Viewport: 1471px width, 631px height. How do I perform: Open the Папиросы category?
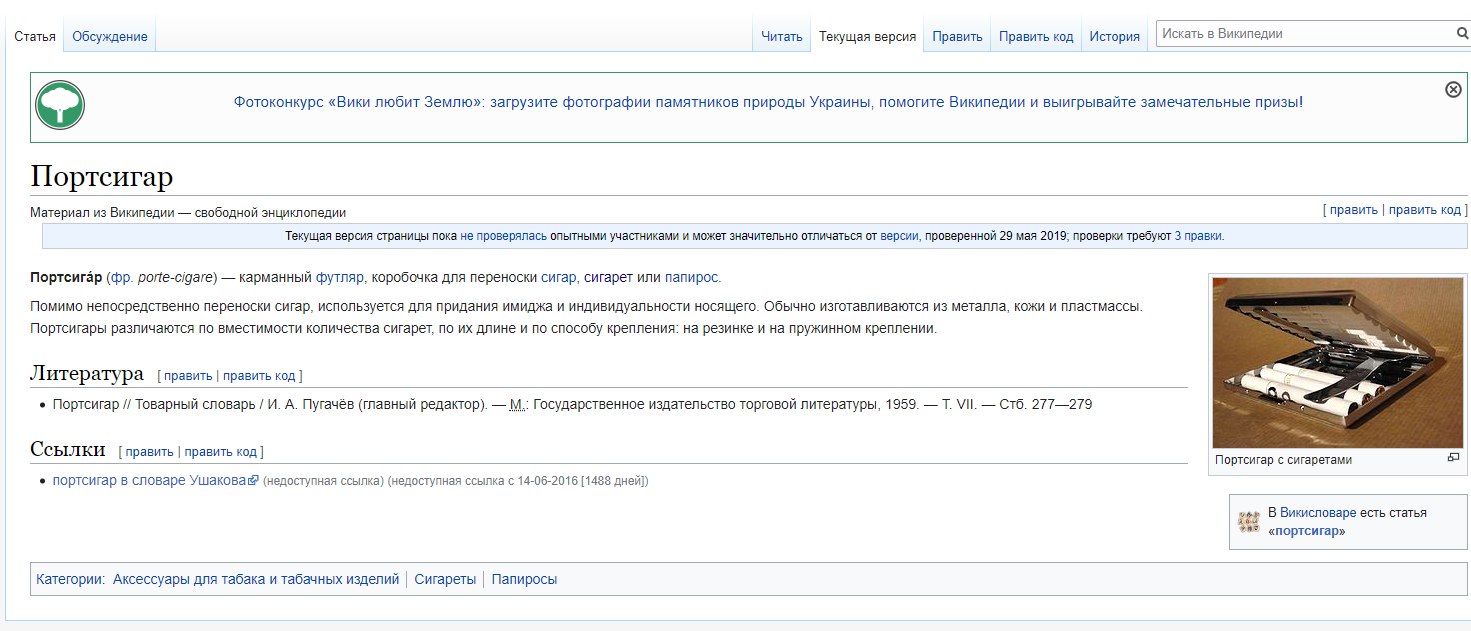coord(524,579)
